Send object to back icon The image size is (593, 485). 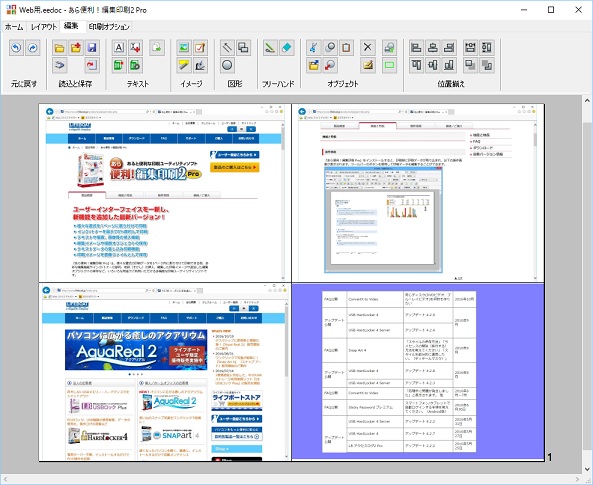coord(487,65)
